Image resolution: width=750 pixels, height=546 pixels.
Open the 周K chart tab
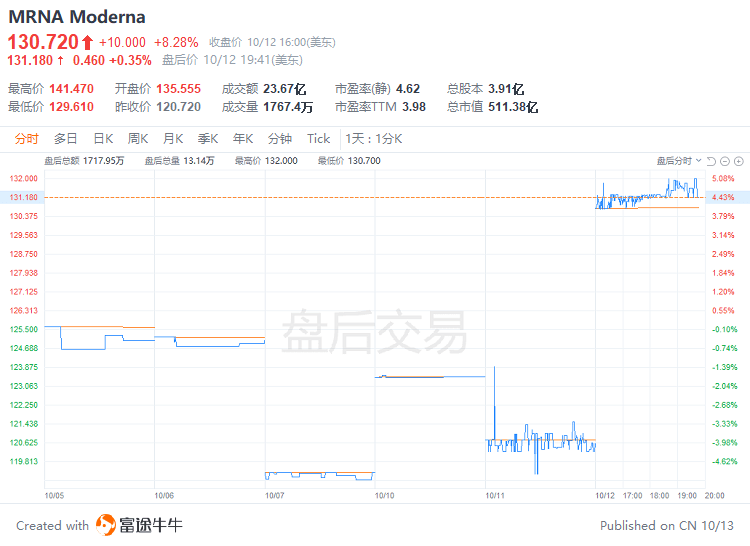(x=138, y=139)
